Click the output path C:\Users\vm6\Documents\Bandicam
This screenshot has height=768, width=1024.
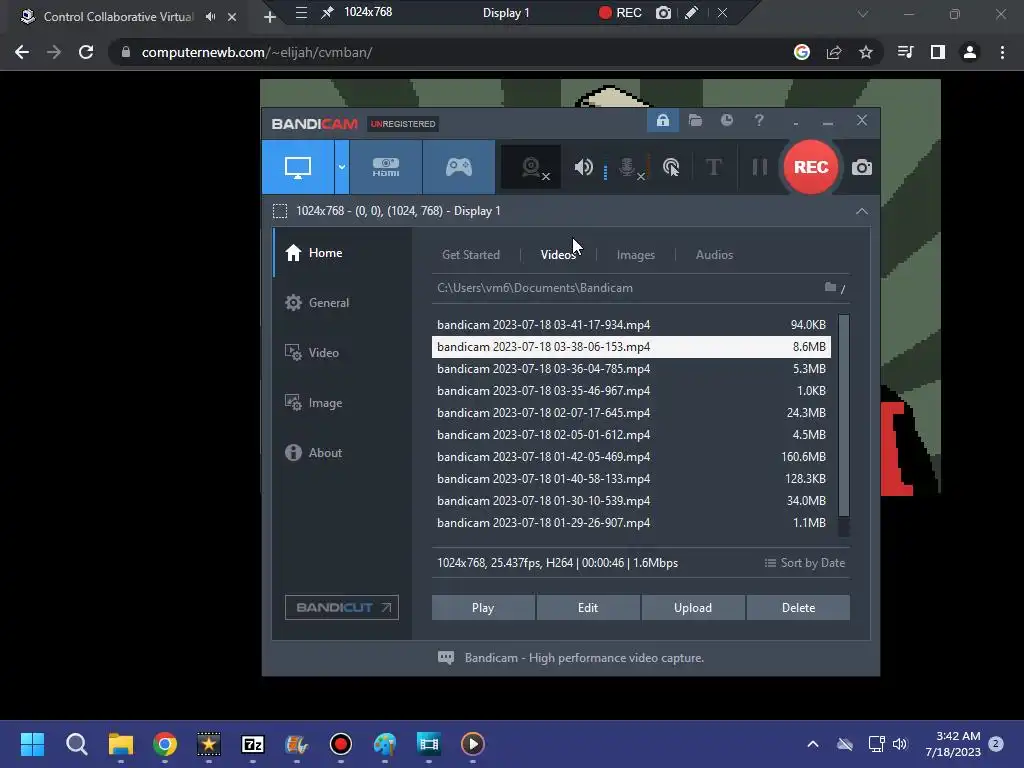[535, 288]
